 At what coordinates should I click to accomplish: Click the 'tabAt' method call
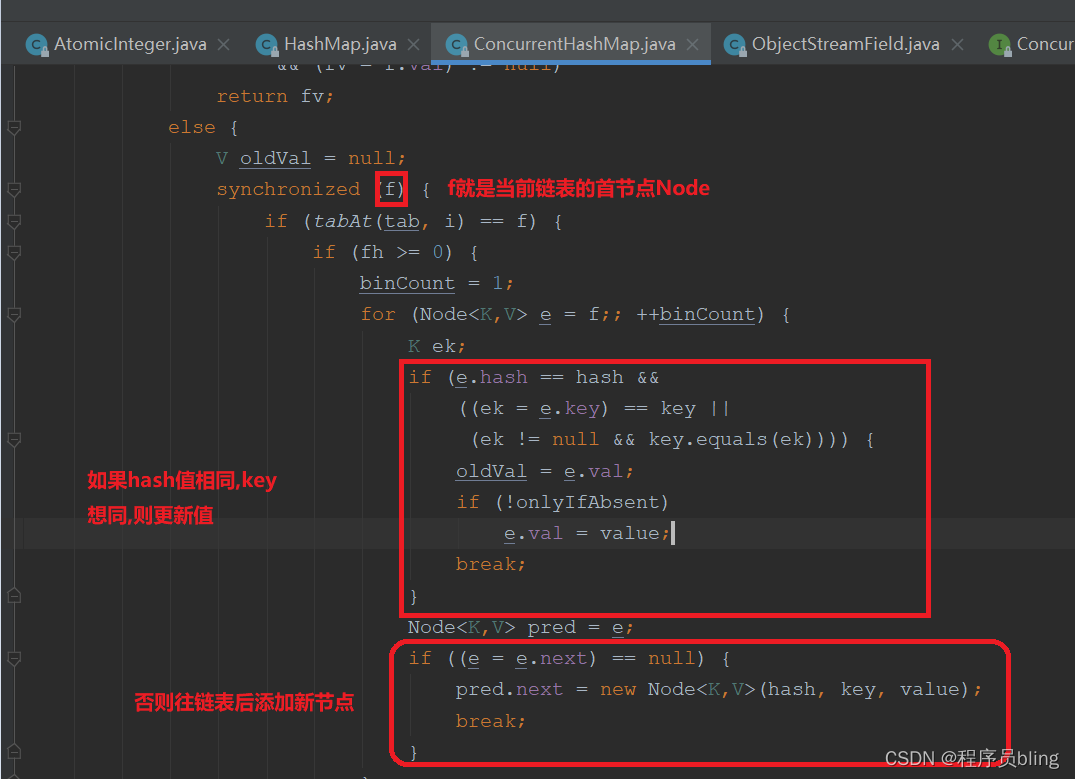click(x=342, y=221)
